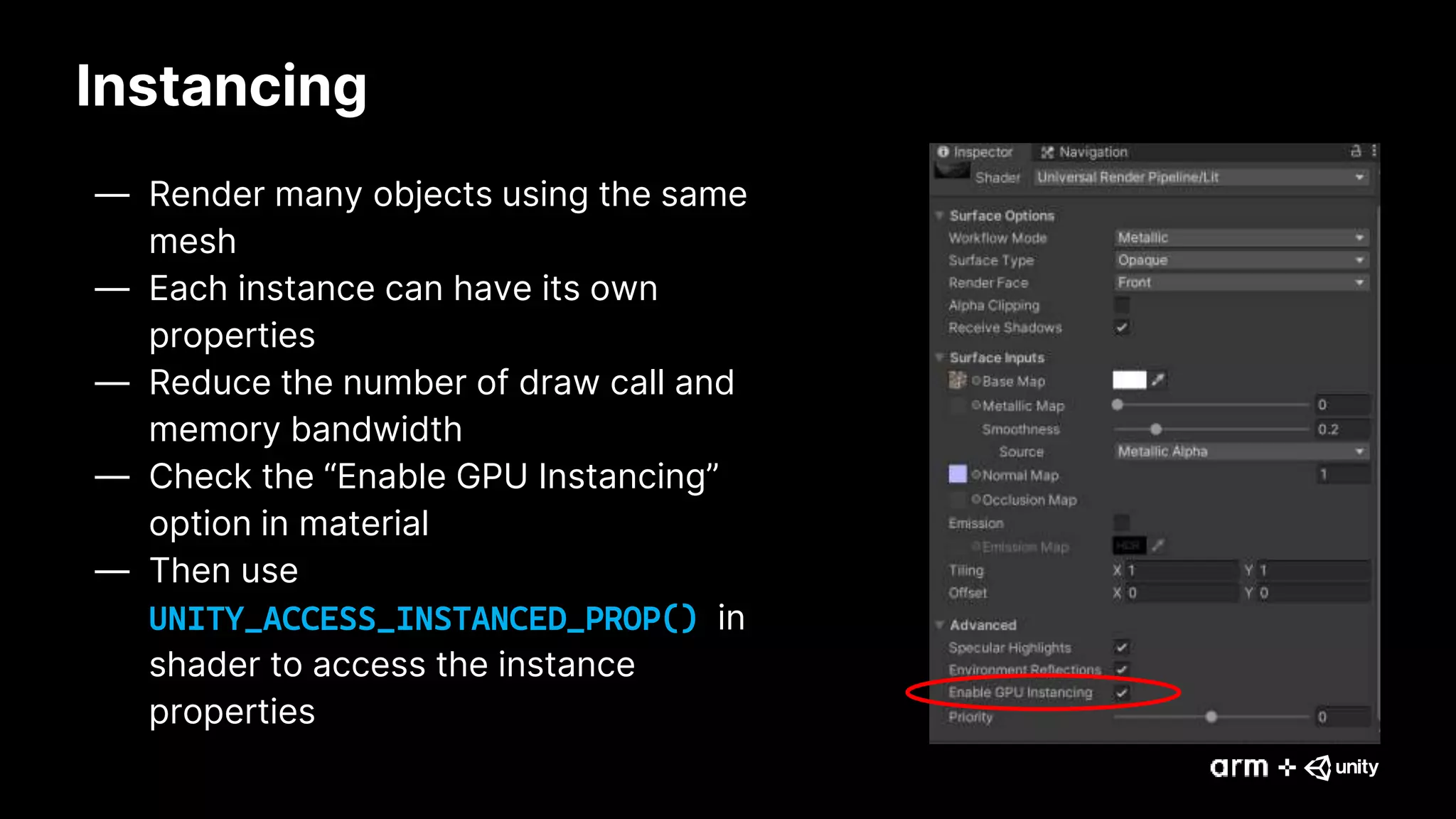Click the black HDR emission color swatch

(1129, 545)
